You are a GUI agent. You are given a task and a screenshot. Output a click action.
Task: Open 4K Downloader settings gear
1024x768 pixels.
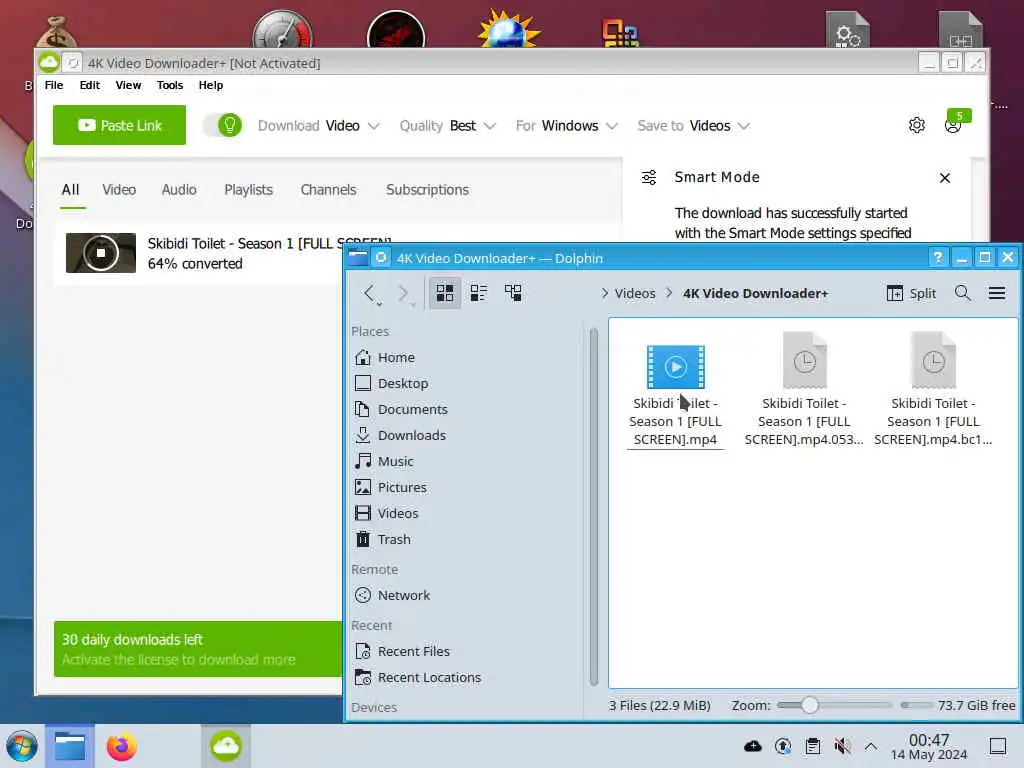(x=917, y=125)
